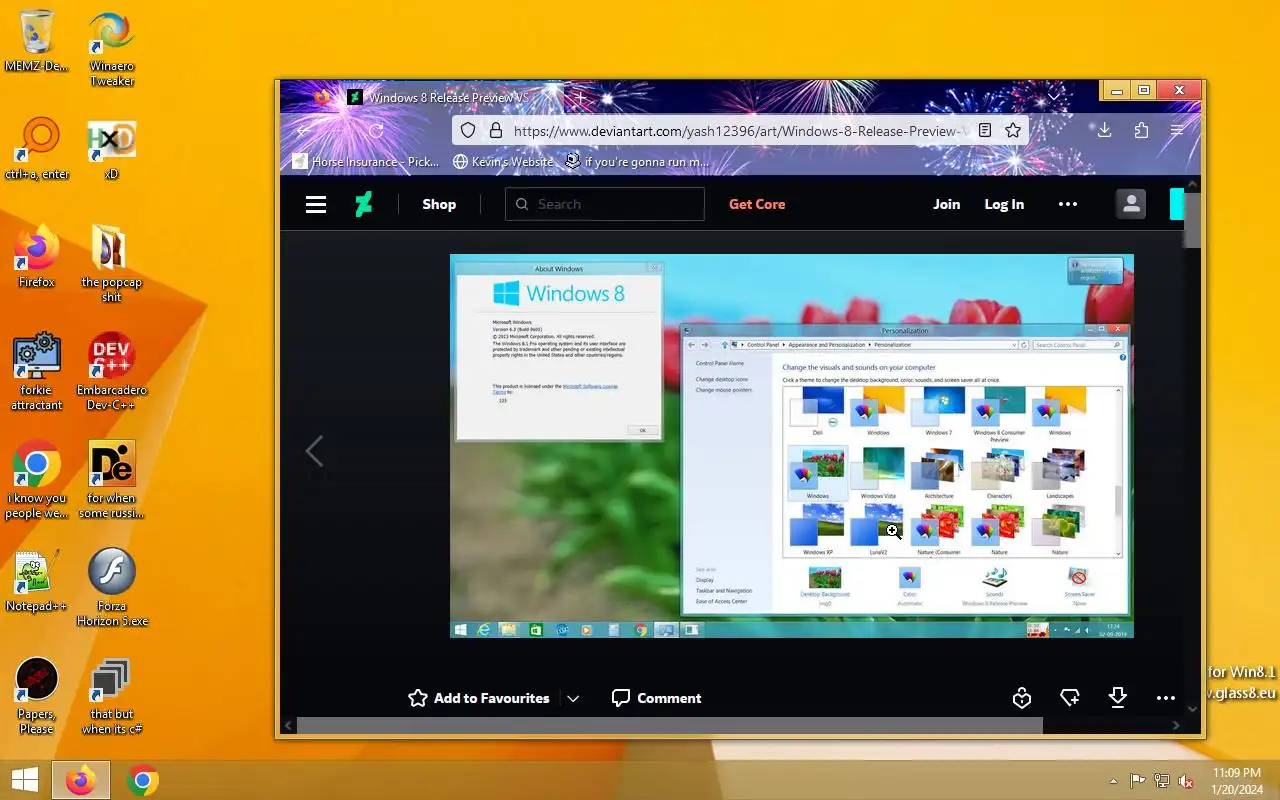Toggle reader view in the address bar
The image size is (1280, 800).
pyautogui.click(x=985, y=131)
